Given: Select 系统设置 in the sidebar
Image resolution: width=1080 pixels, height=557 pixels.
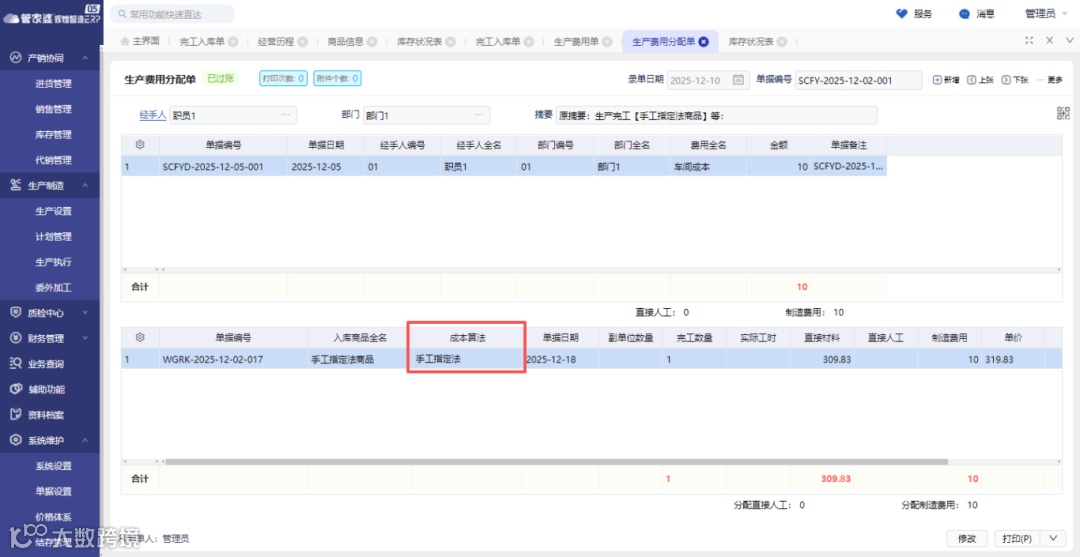Looking at the screenshot, I should [54, 466].
